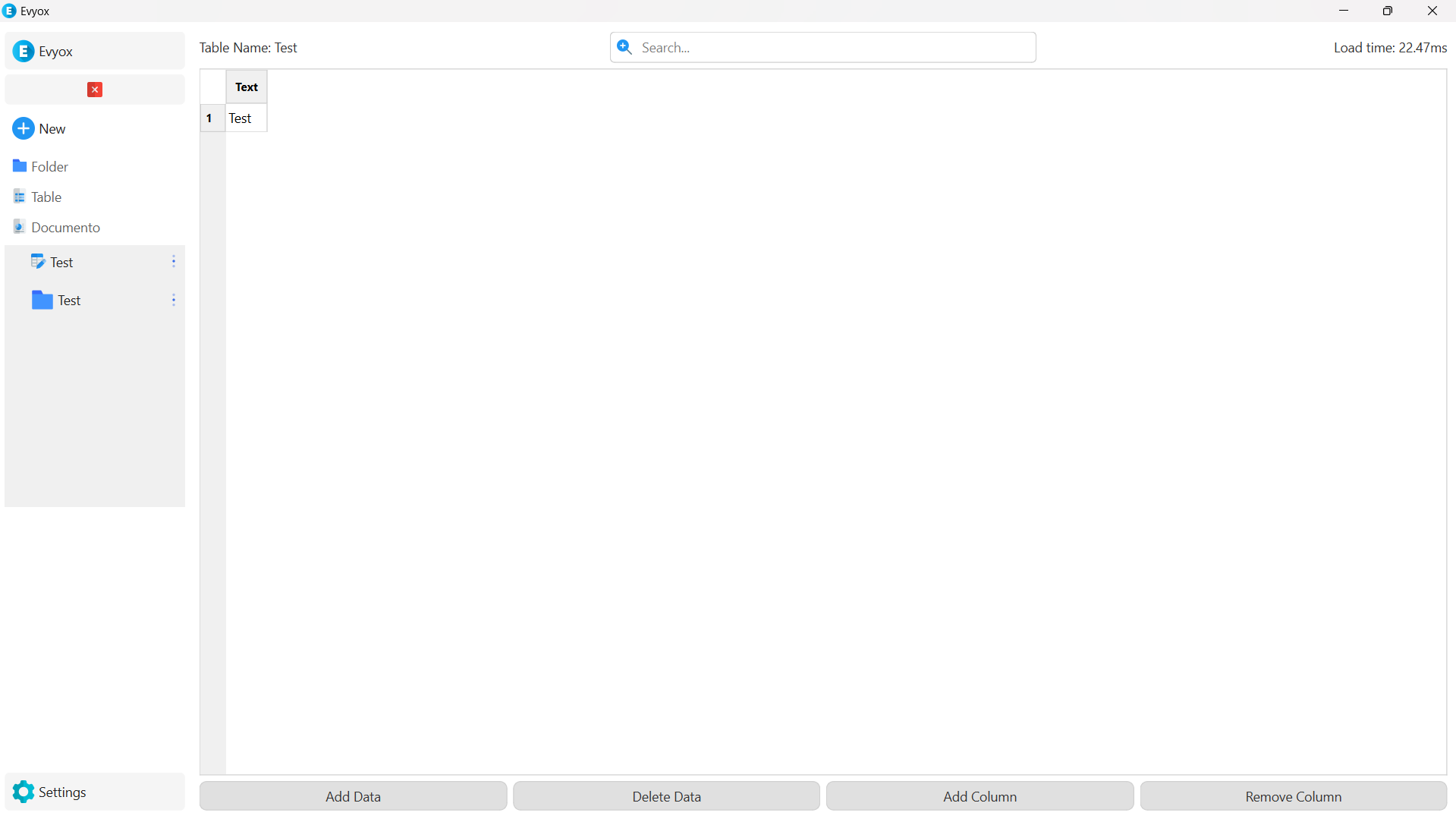Select the Documento icon under New

[20, 226]
